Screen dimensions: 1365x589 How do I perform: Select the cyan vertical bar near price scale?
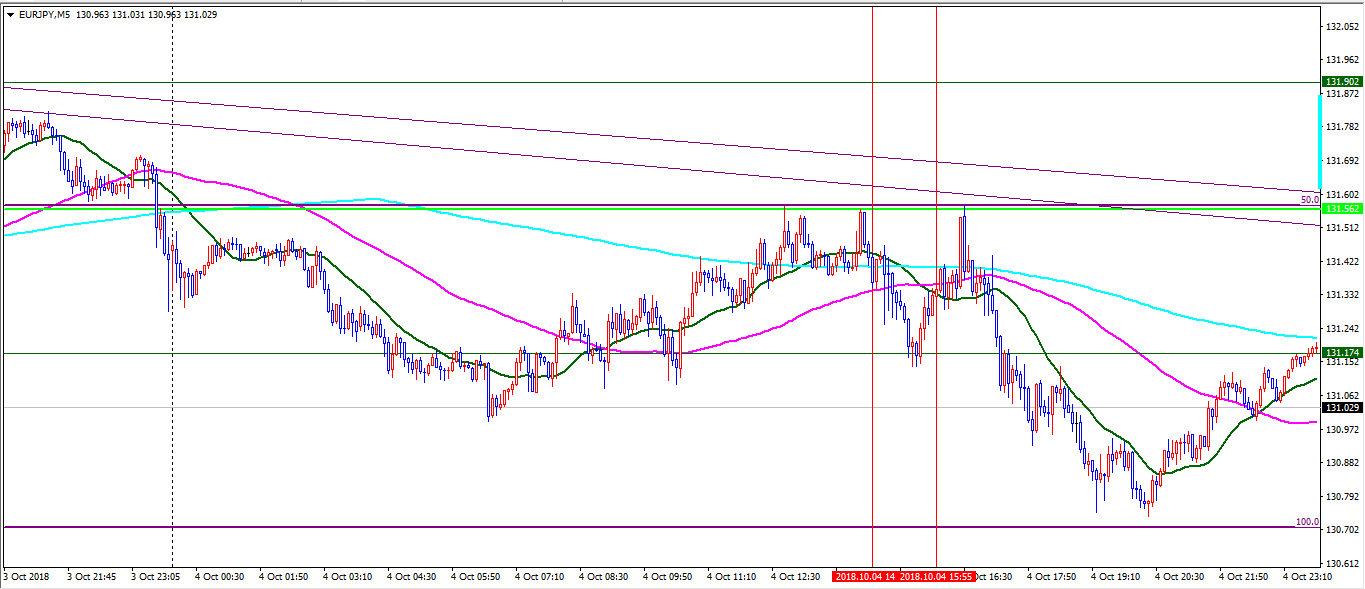1321,143
